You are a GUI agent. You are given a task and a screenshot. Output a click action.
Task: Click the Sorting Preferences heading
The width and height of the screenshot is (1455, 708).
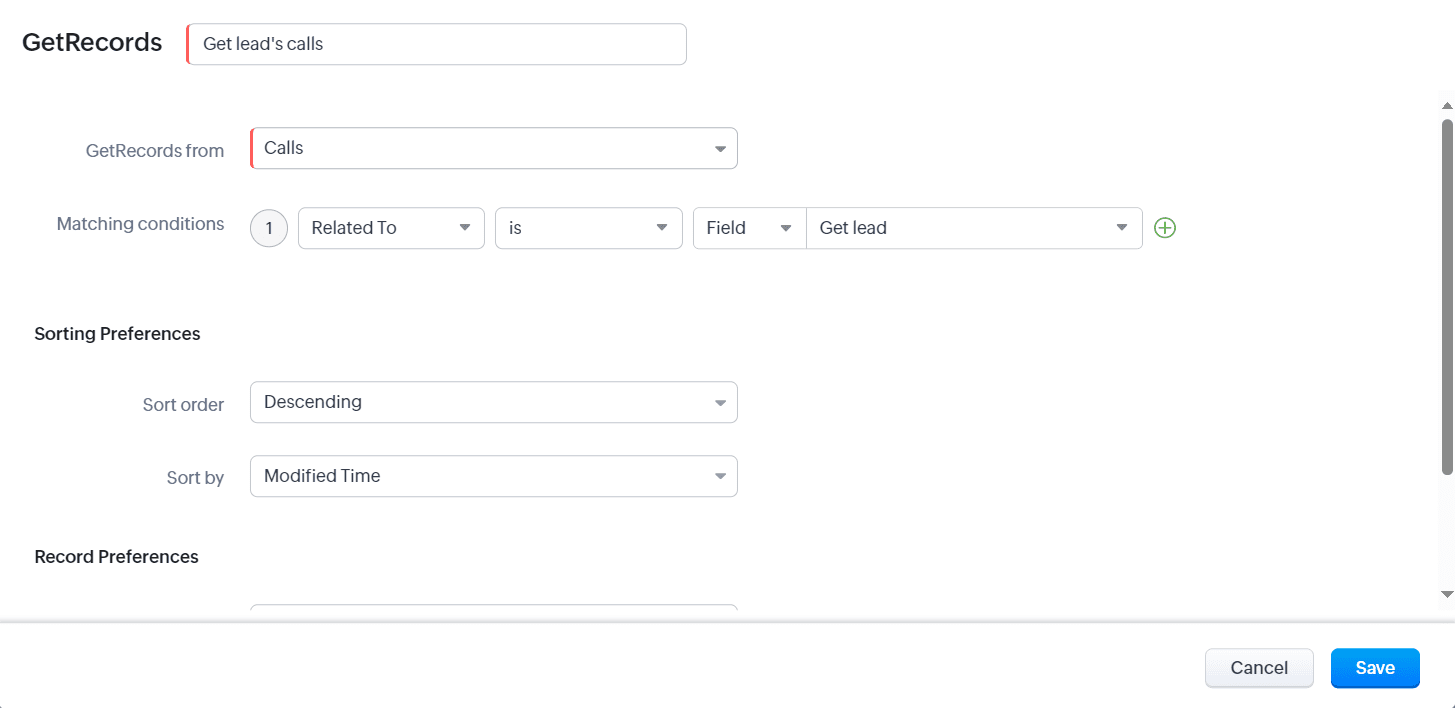click(x=117, y=334)
